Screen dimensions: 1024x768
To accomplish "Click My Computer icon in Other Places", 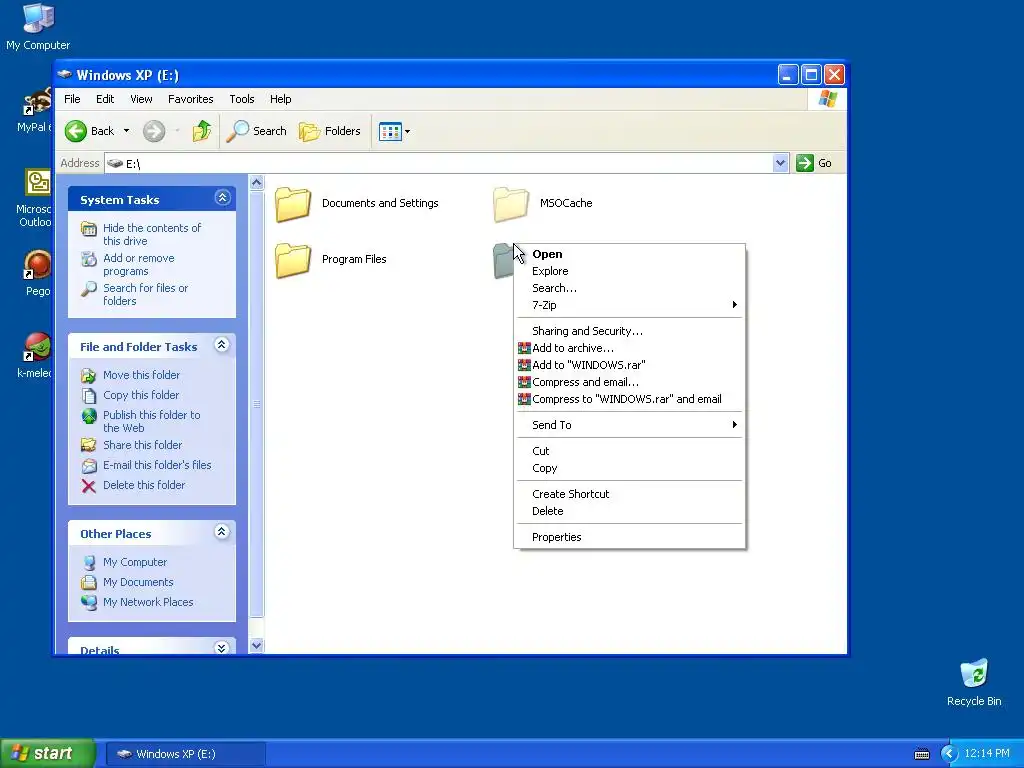I will click(x=89, y=562).
